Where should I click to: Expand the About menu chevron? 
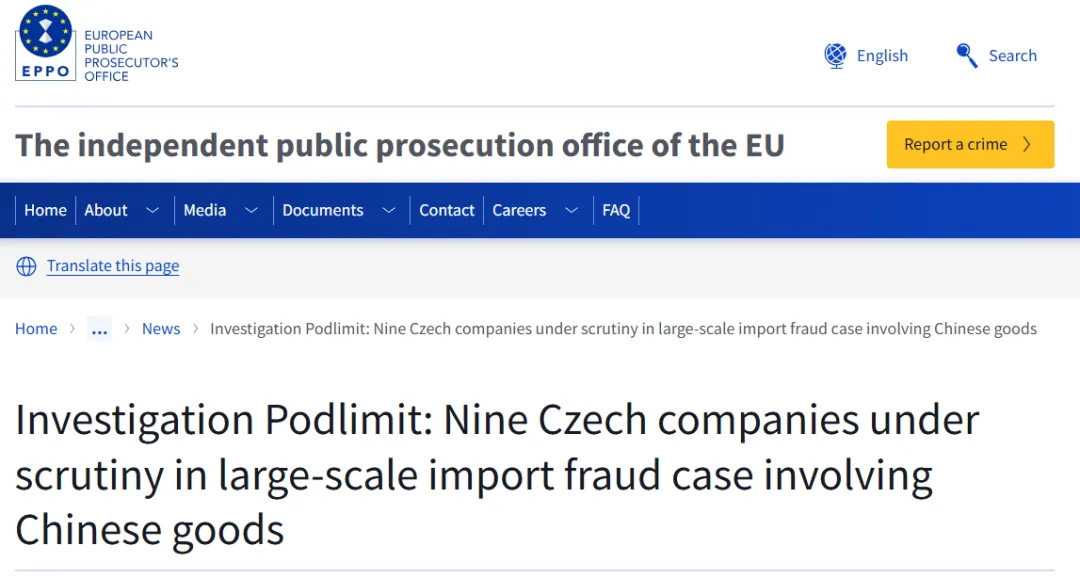[x=152, y=211]
